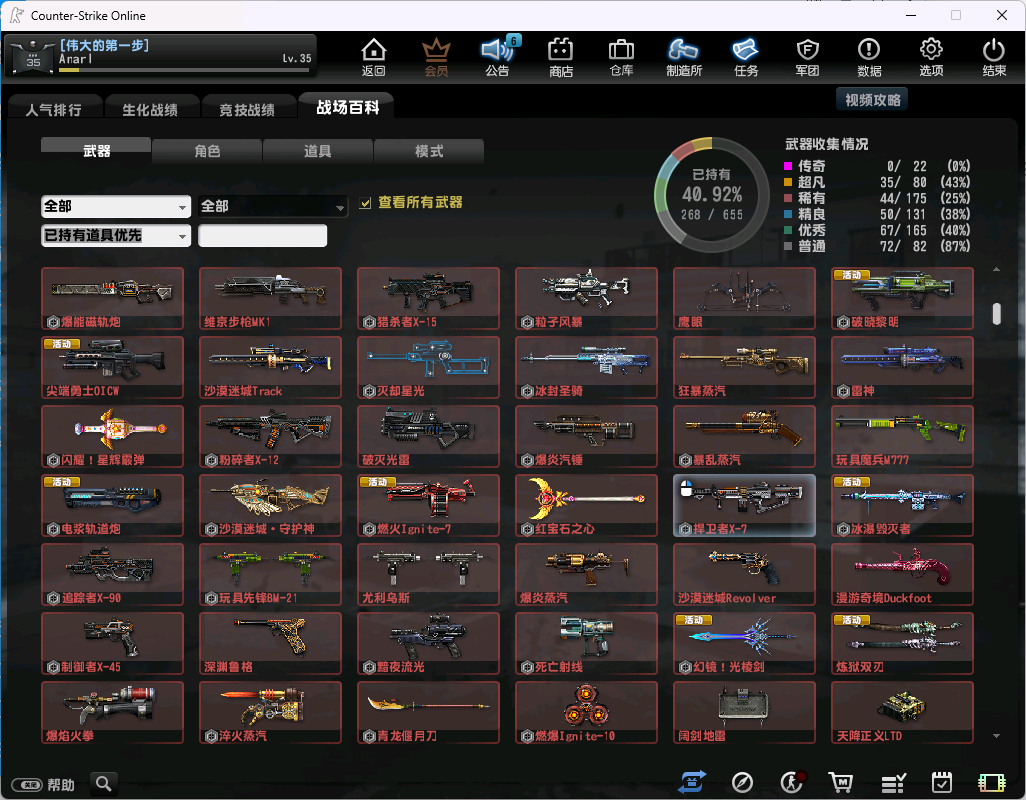
Task: Select the 雷神 weapon card
Action: point(902,368)
